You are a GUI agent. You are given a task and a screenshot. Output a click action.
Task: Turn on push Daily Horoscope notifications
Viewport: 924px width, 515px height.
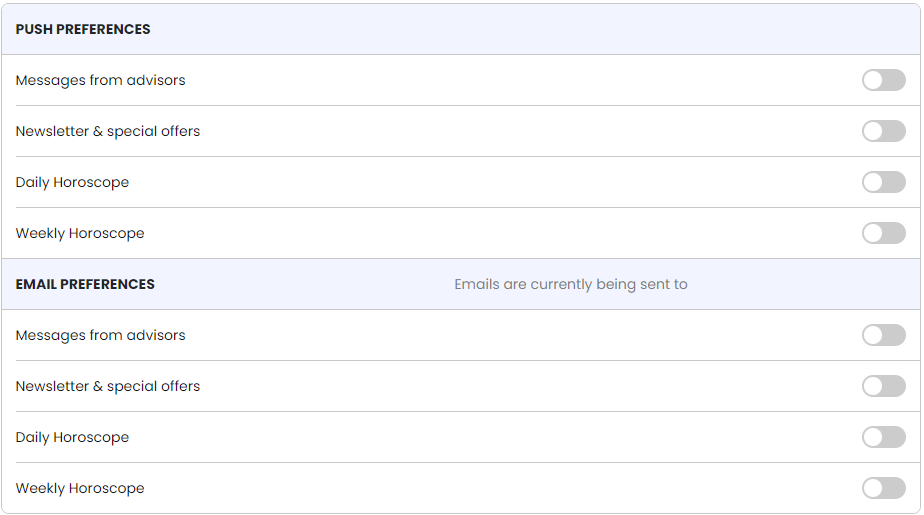[883, 182]
